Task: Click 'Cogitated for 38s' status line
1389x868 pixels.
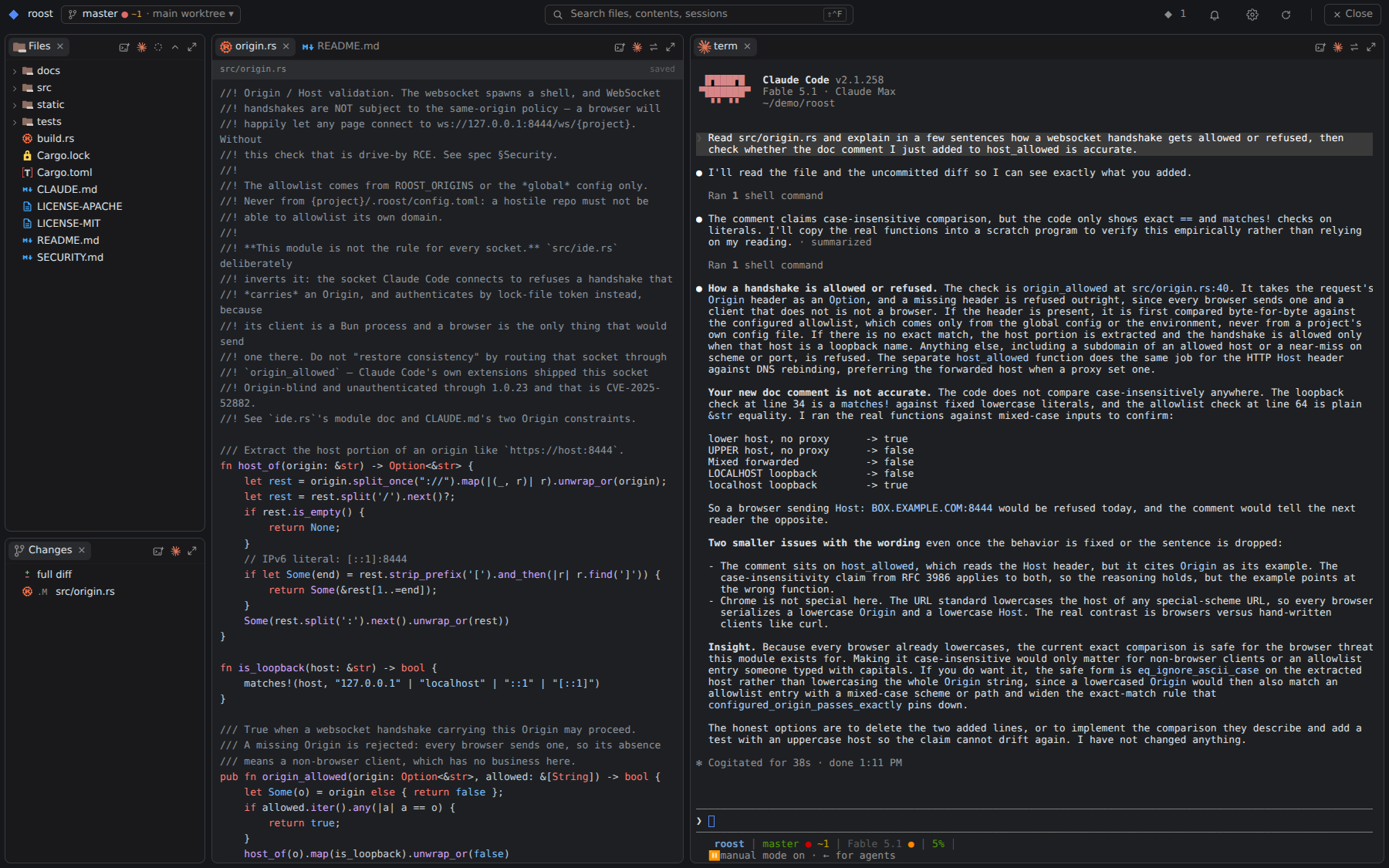Action: click(799, 763)
